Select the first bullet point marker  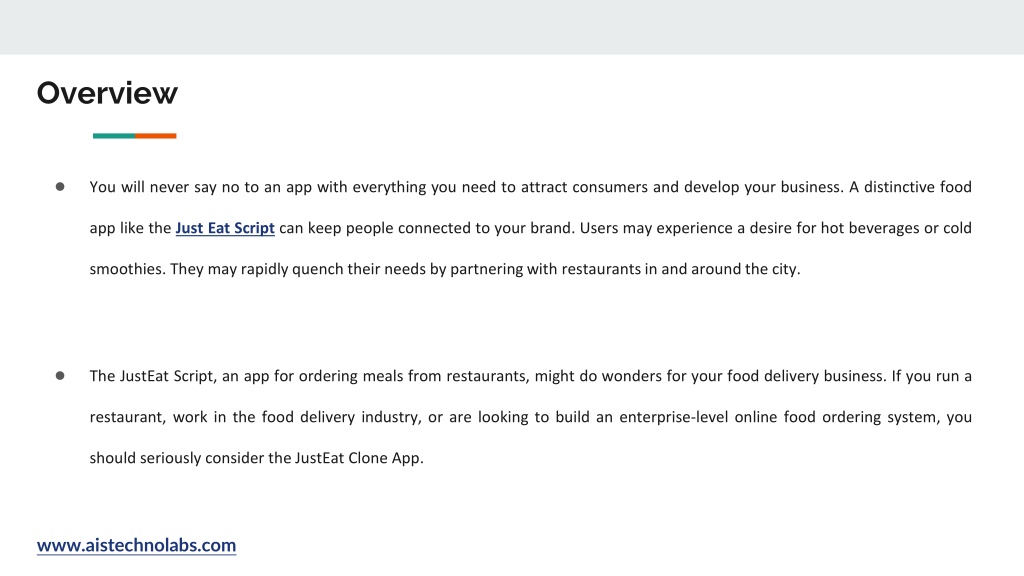[x=60, y=187]
